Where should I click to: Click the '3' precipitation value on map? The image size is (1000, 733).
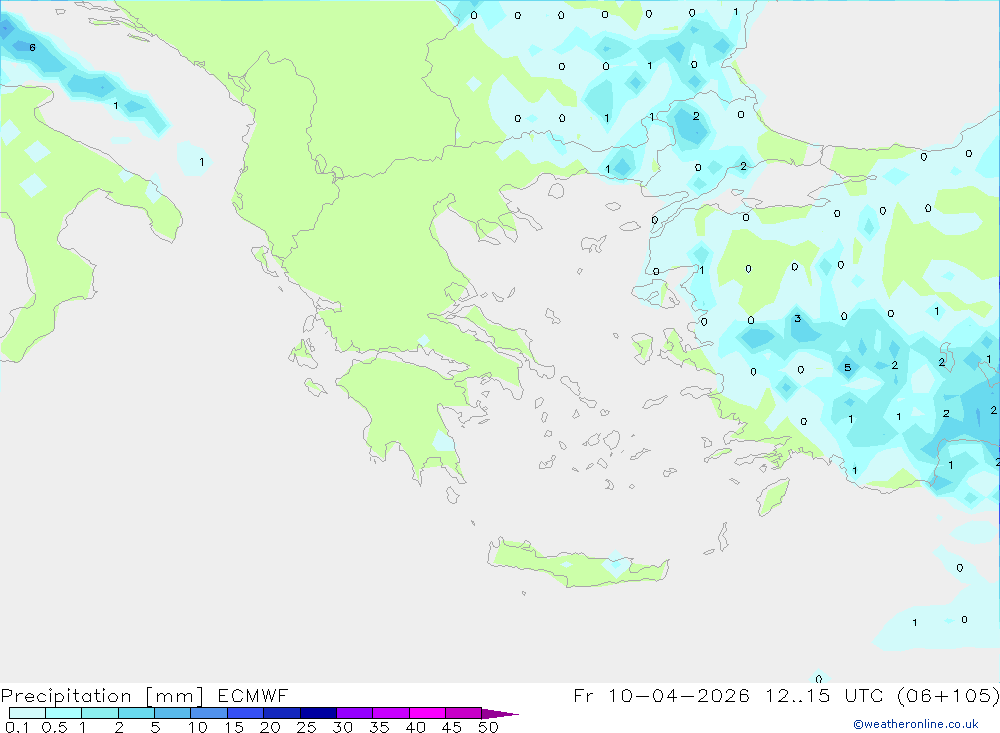tap(797, 318)
